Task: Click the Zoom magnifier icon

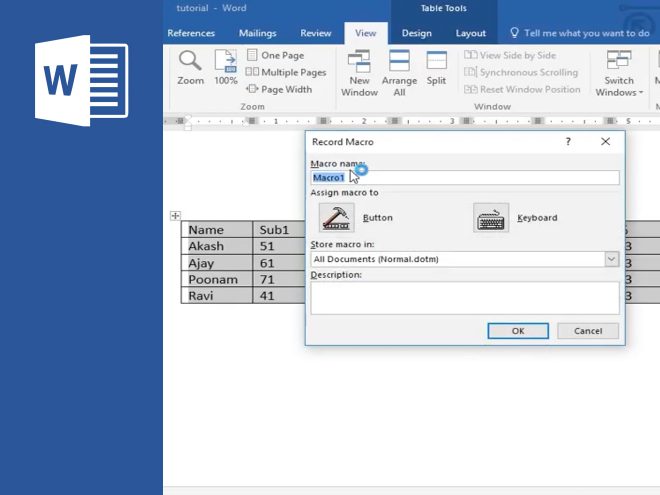Action: 190,61
